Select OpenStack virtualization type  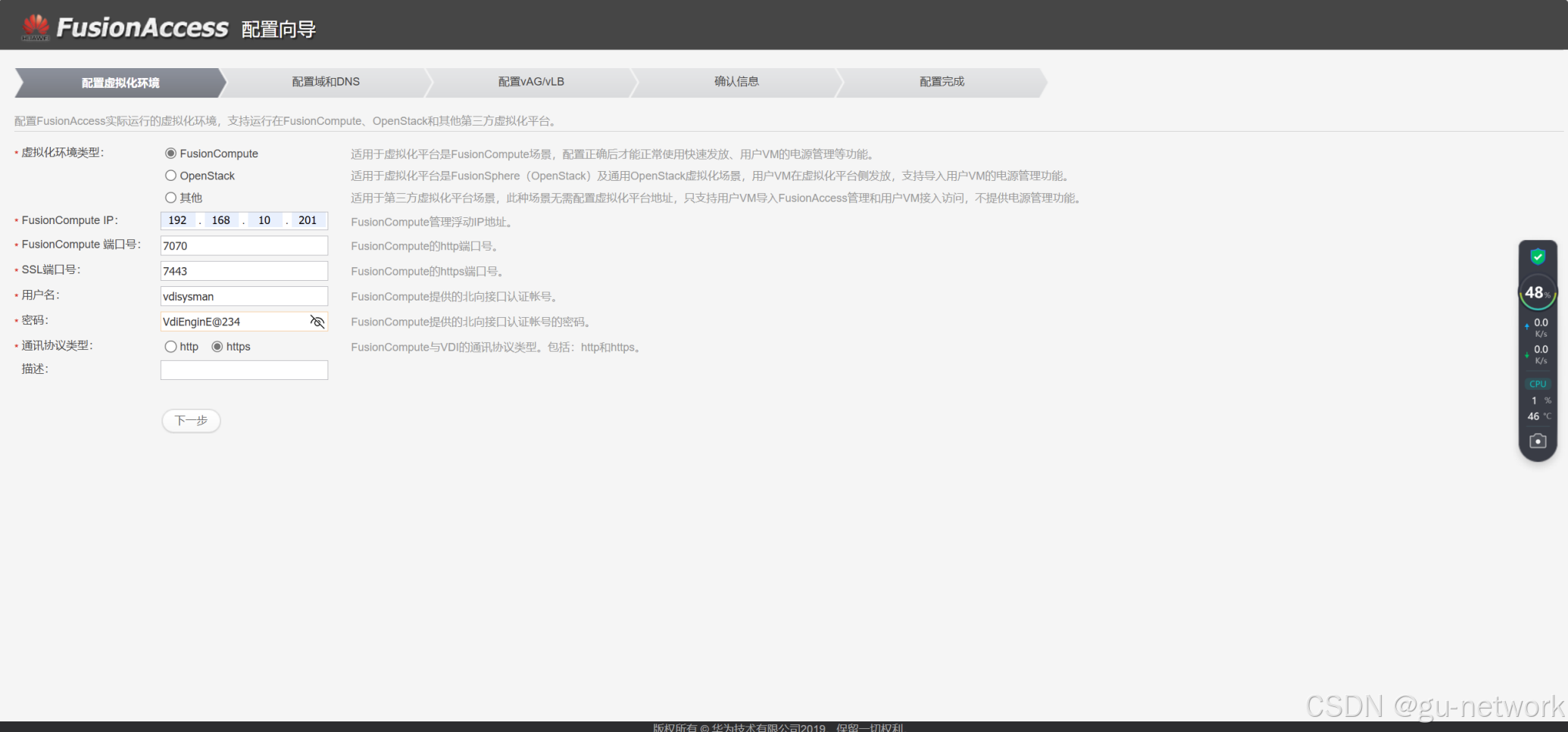(170, 176)
